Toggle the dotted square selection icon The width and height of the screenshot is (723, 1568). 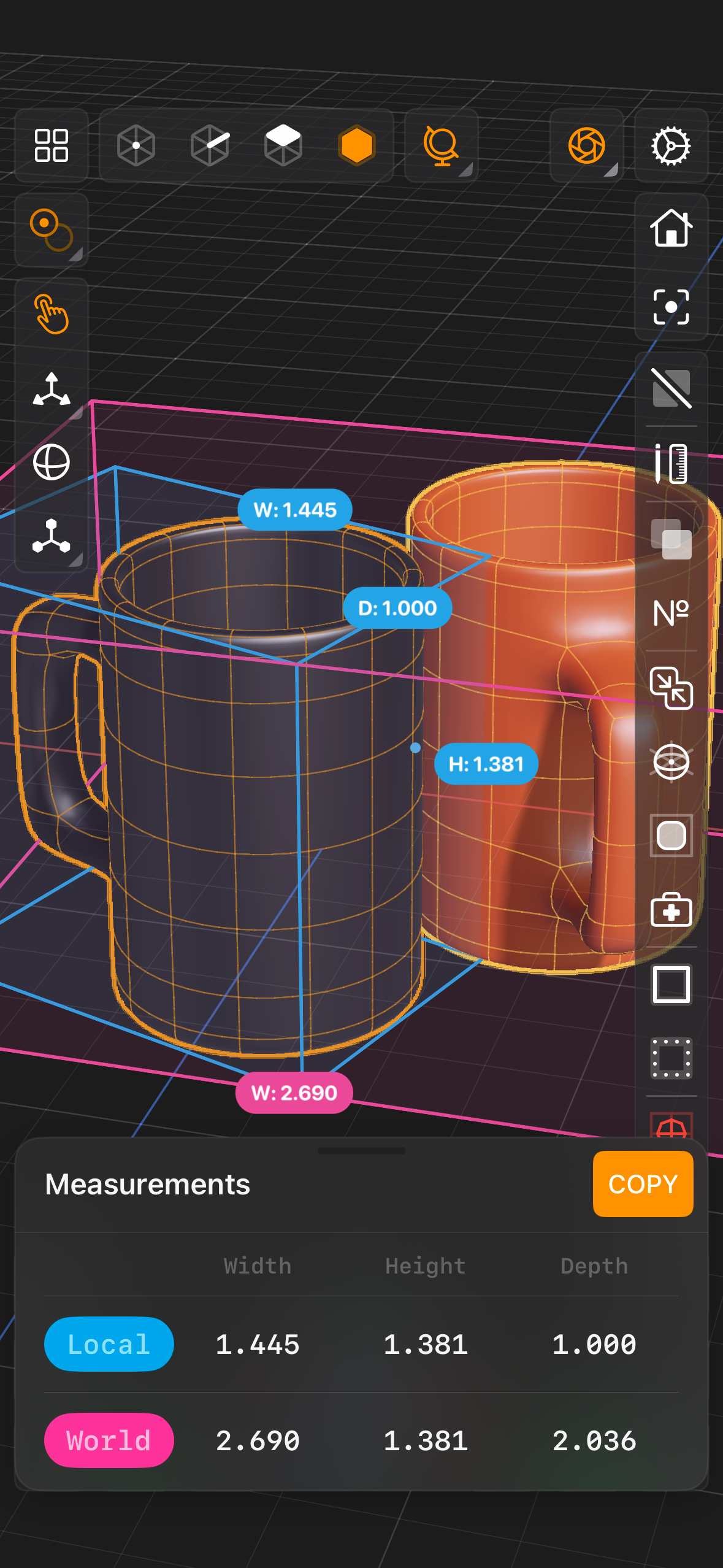pyautogui.click(x=671, y=1058)
